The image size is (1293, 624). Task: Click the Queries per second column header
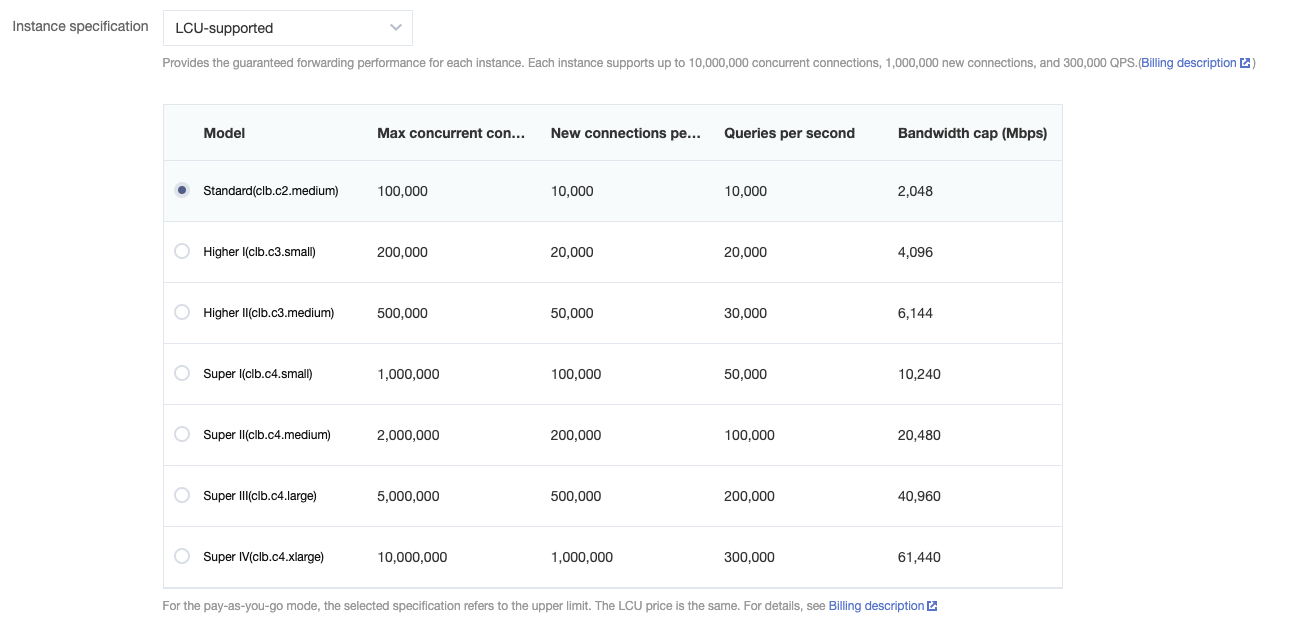(789, 133)
